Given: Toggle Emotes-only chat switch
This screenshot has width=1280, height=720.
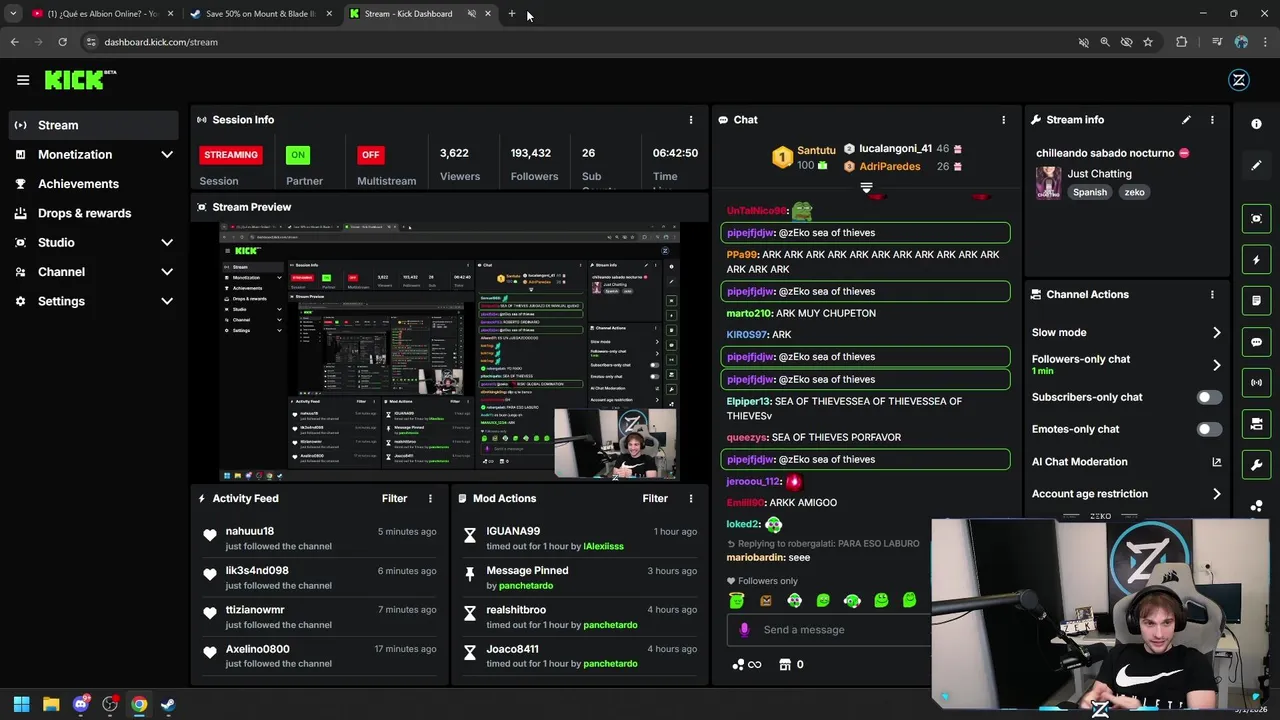Looking at the screenshot, I should click(1208, 429).
